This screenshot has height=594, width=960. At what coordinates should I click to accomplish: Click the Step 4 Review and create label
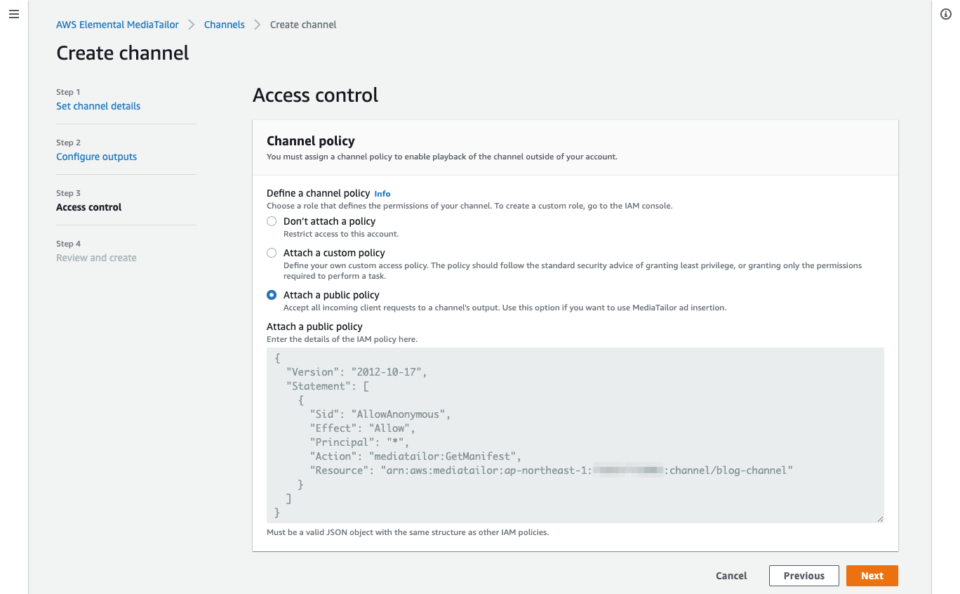tap(95, 257)
